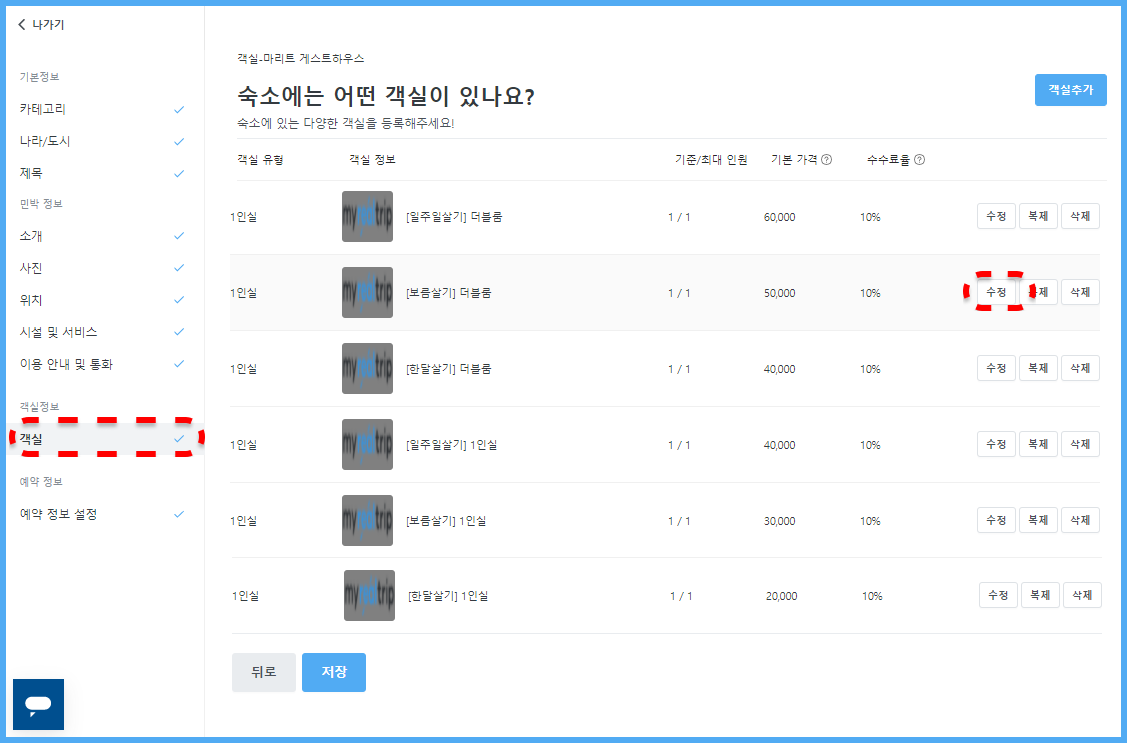Viewport: 1127px width, 743px height.
Task: Click the help icon beside 수수료율
Action: (919, 160)
